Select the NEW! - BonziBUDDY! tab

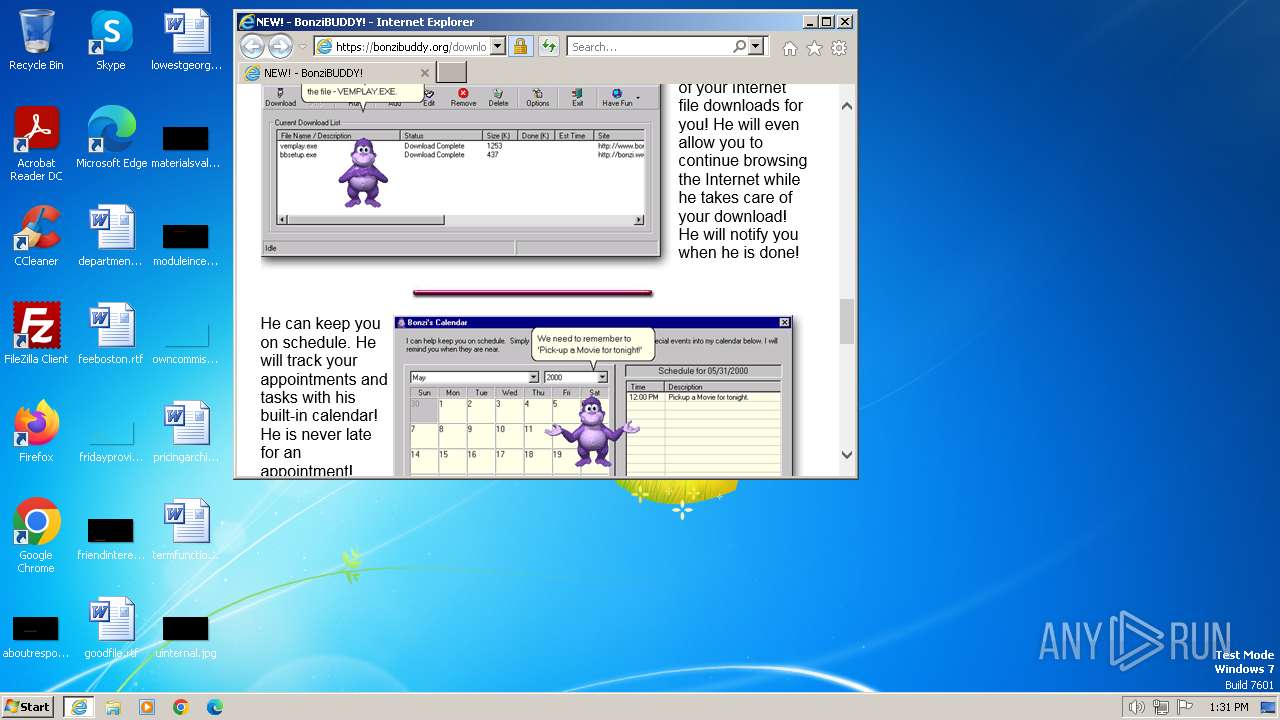coord(336,73)
